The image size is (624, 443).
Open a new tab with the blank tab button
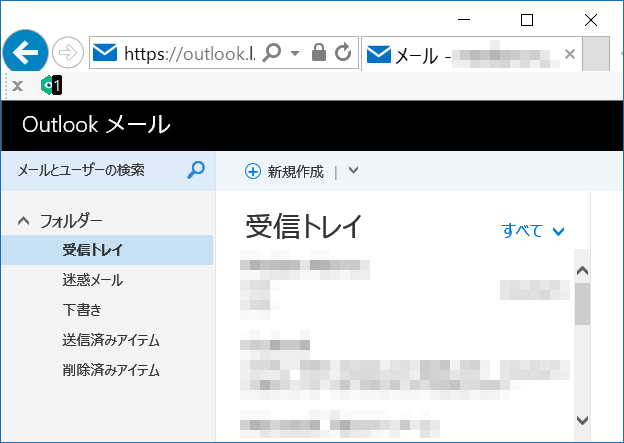point(596,54)
